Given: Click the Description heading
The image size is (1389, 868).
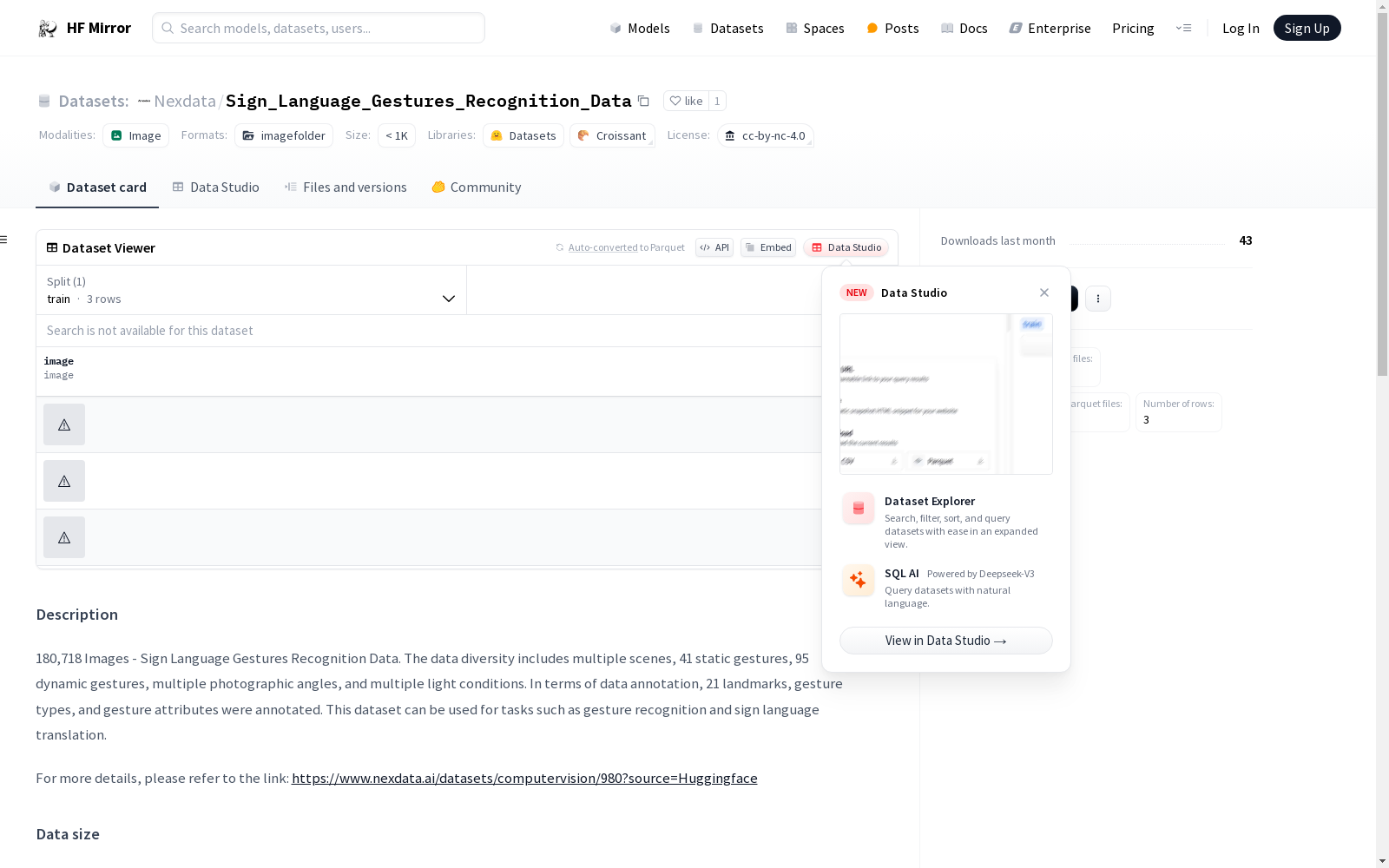Looking at the screenshot, I should 77,615.
